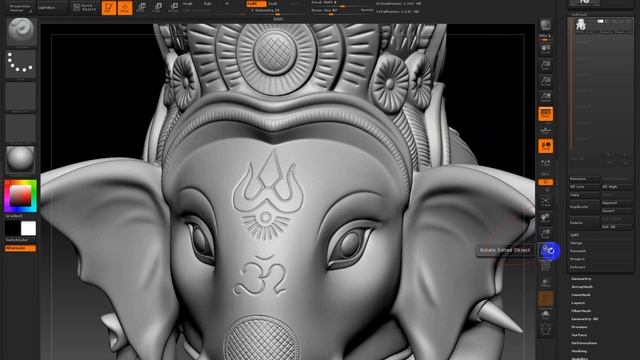Open Projection Master
This screenshot has height=360, width=640.
point(20,8)
